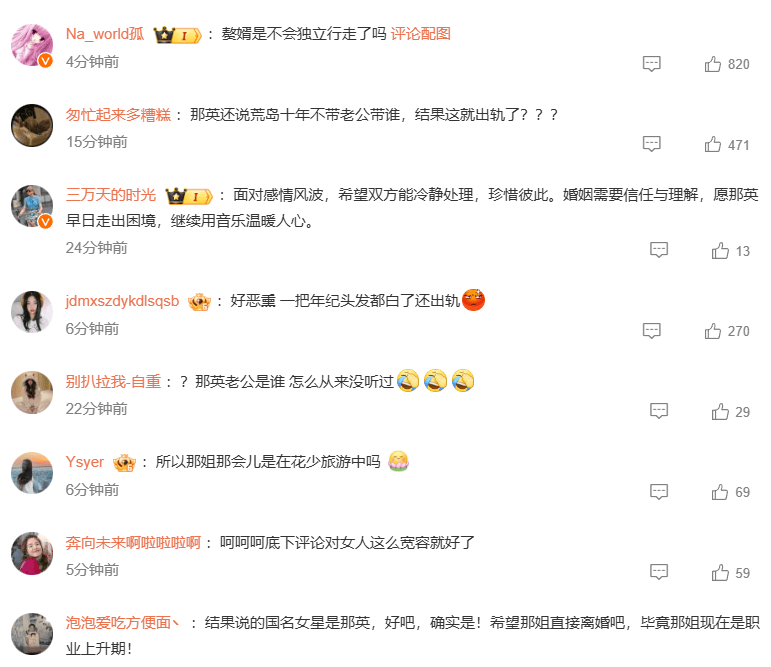Image resolution: width=771 pixels, height=667 pixels.
Task: Reply to Na_world孤's comment
Action: 652,64
